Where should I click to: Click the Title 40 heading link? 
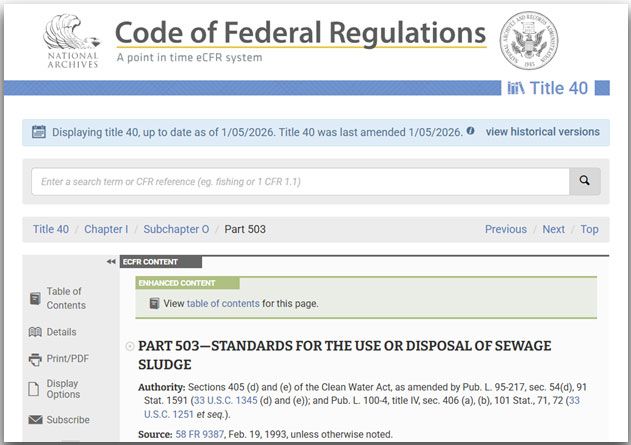[x=559, y=88]
